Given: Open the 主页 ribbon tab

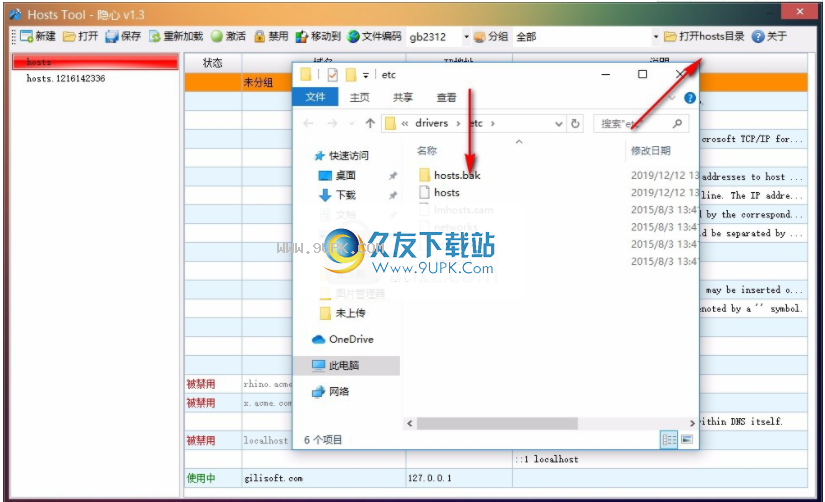Looking at the screenshot, I should click(x=359, y=97).
